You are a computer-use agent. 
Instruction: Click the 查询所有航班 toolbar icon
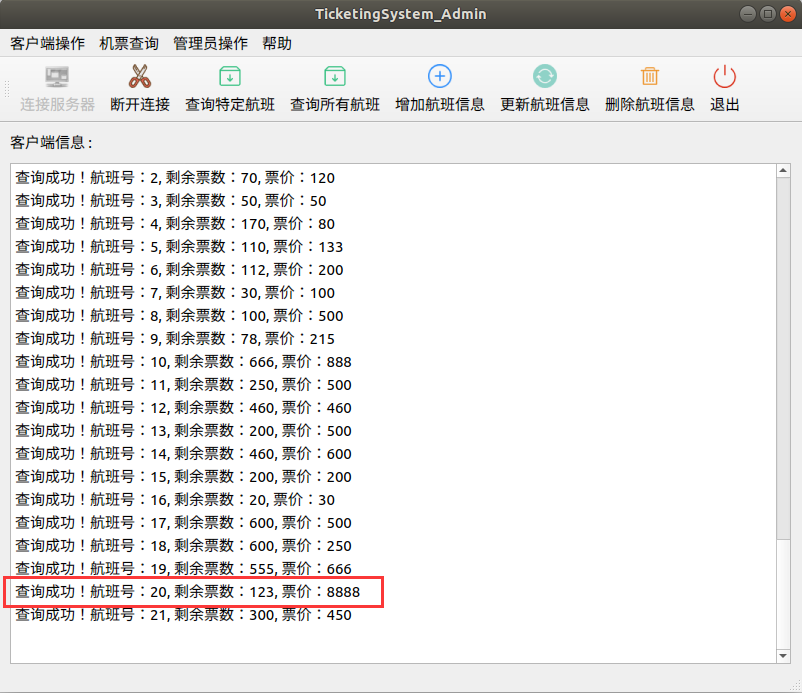pos(335,77)
